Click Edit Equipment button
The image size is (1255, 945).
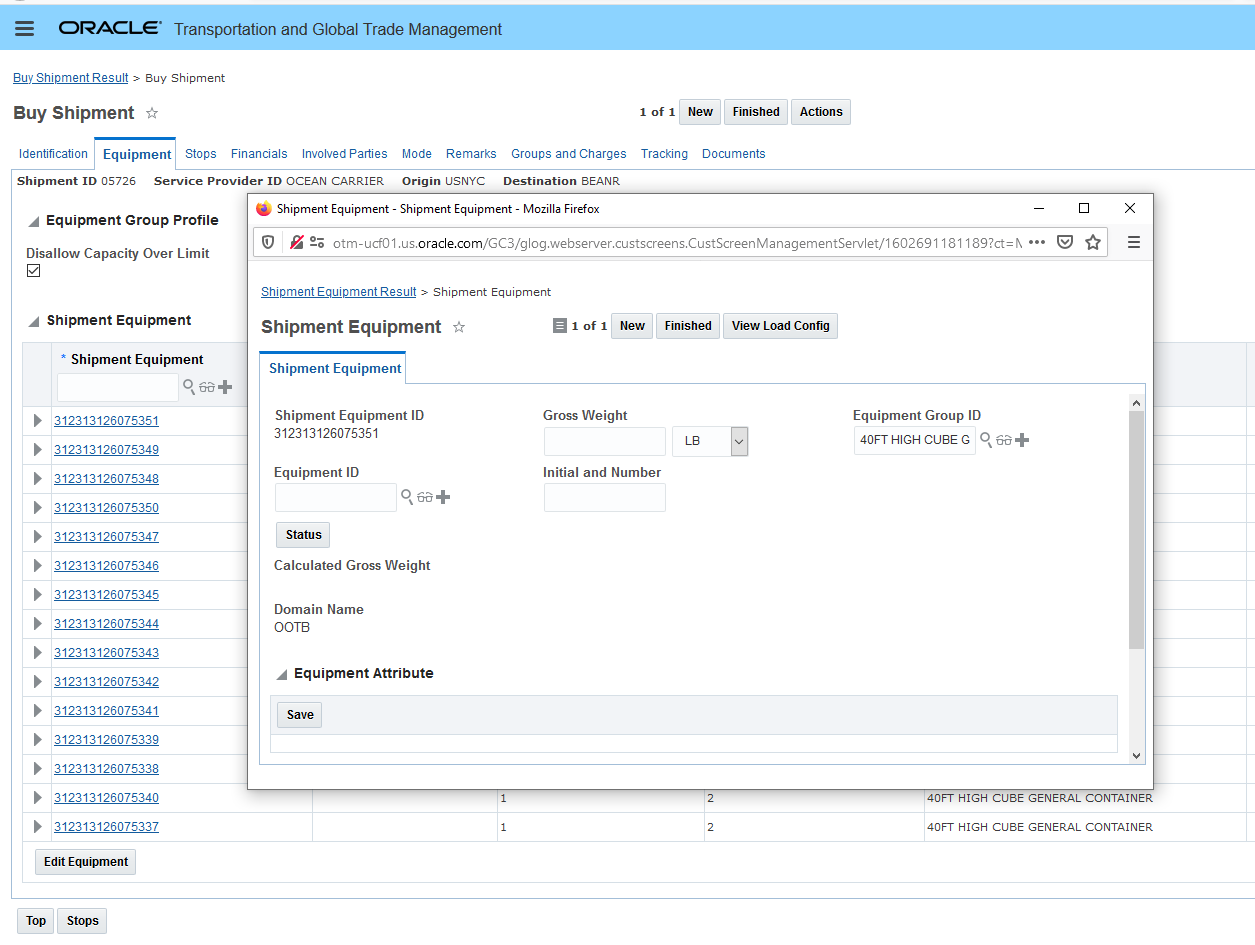tap(86, 862)
